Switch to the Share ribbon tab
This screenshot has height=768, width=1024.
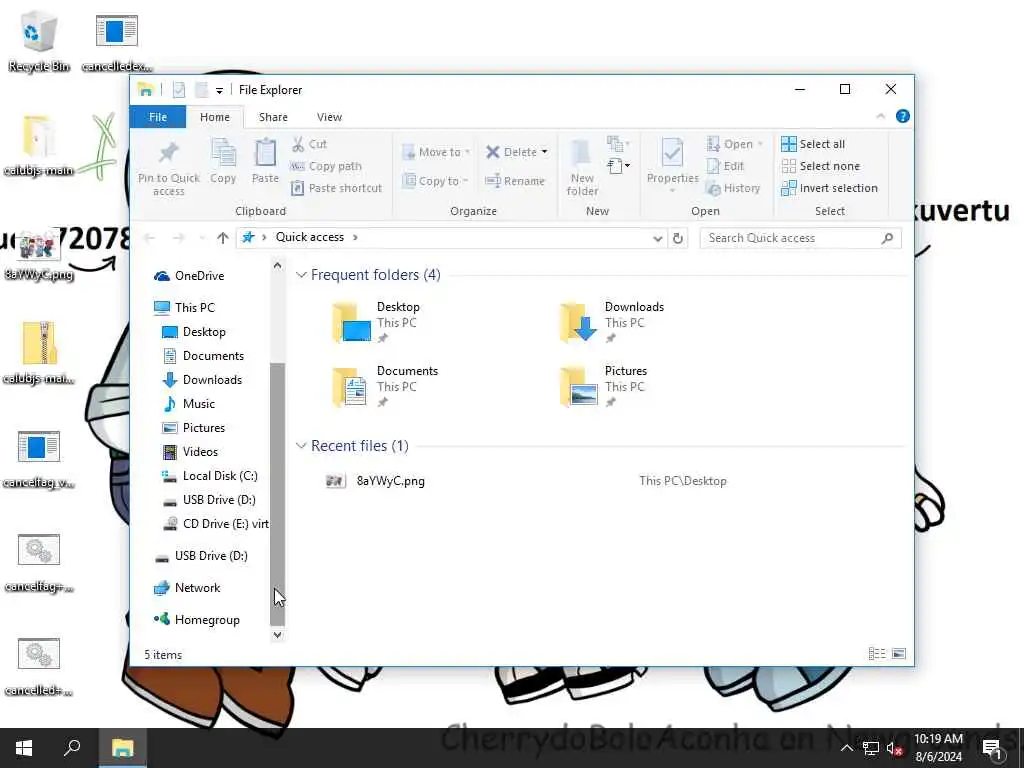click(x=273, y=117)
